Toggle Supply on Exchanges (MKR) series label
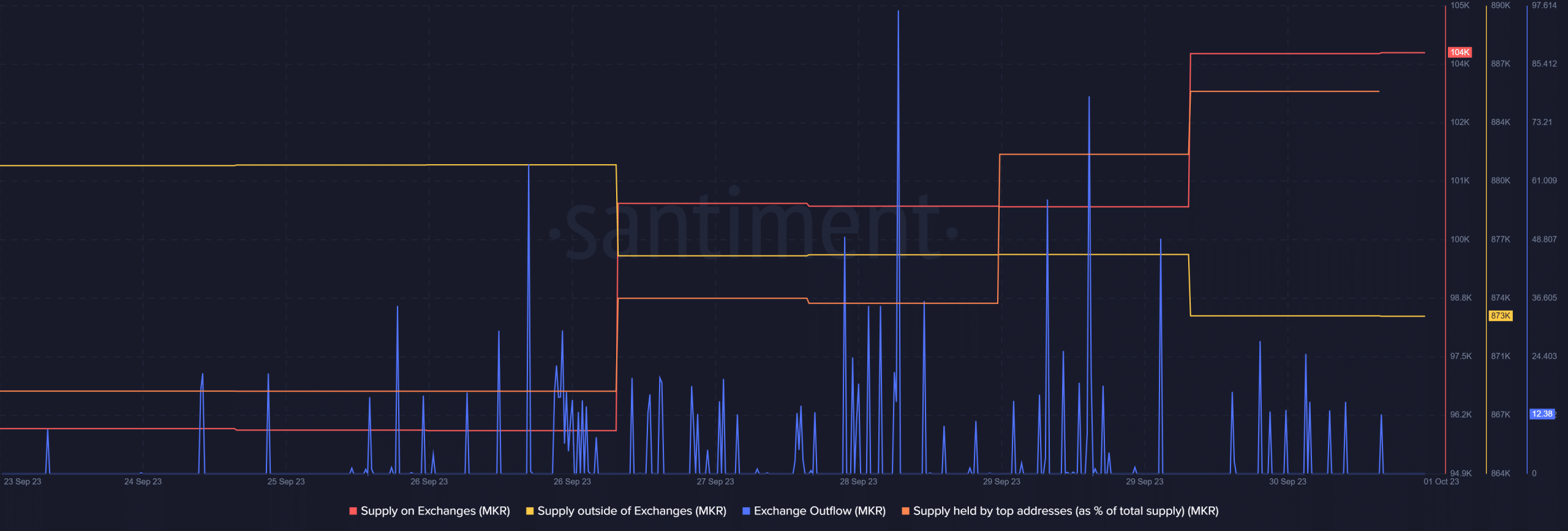Image resolution: width=1568 pixels, height=531 pixels. 435,511
